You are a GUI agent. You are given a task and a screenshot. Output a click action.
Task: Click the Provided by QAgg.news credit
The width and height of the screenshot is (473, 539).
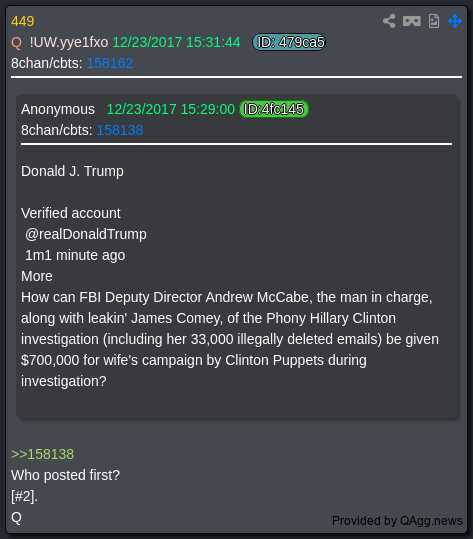(397, 521)
